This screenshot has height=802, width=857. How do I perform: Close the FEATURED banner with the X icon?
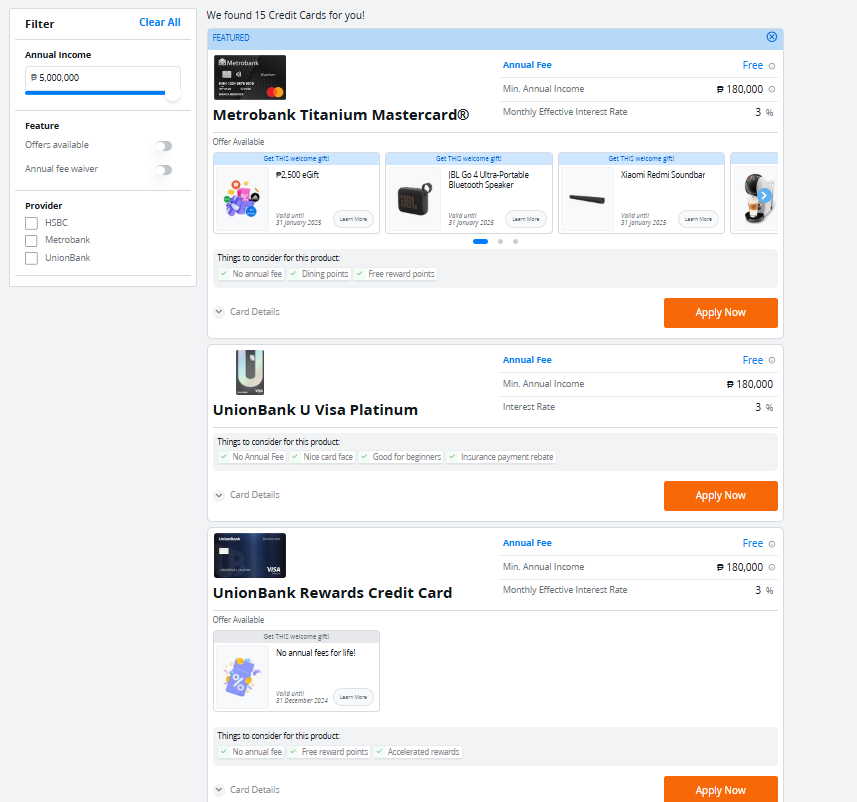click(771, 37)
